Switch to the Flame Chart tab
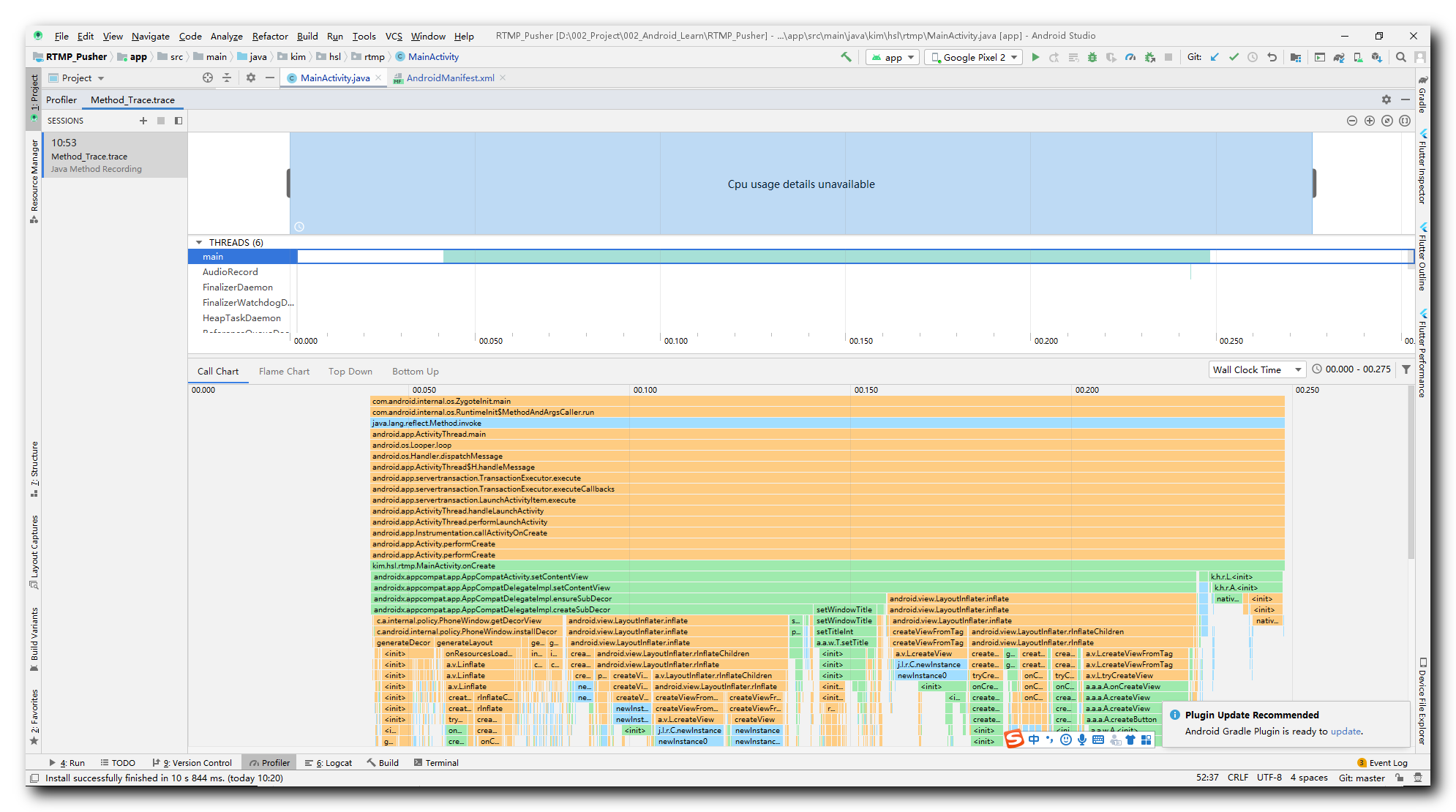The width and height of the screenshot is (1456, 812). point(284,372)
